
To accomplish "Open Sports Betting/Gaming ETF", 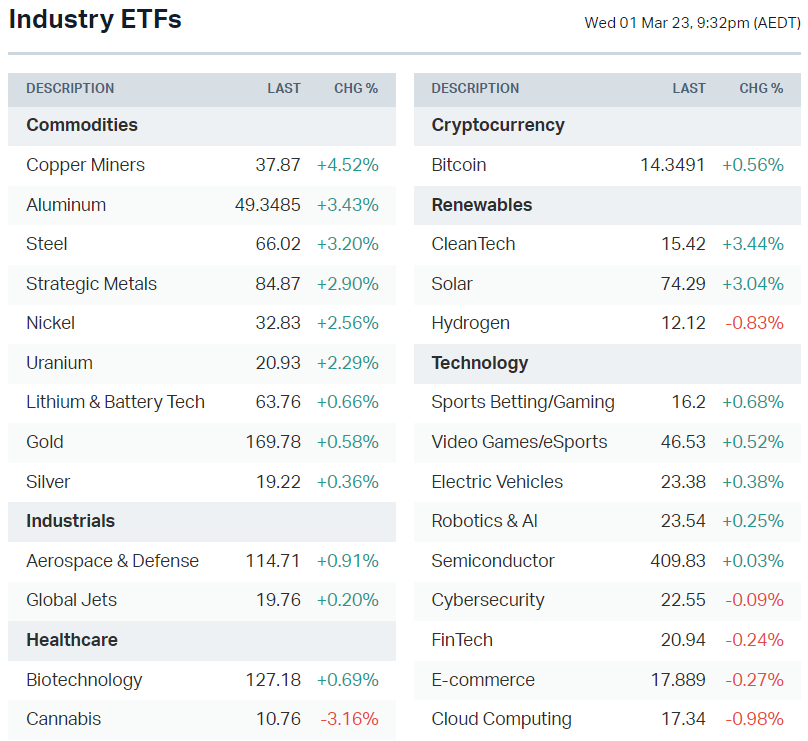I will click(x=523, y=402).
